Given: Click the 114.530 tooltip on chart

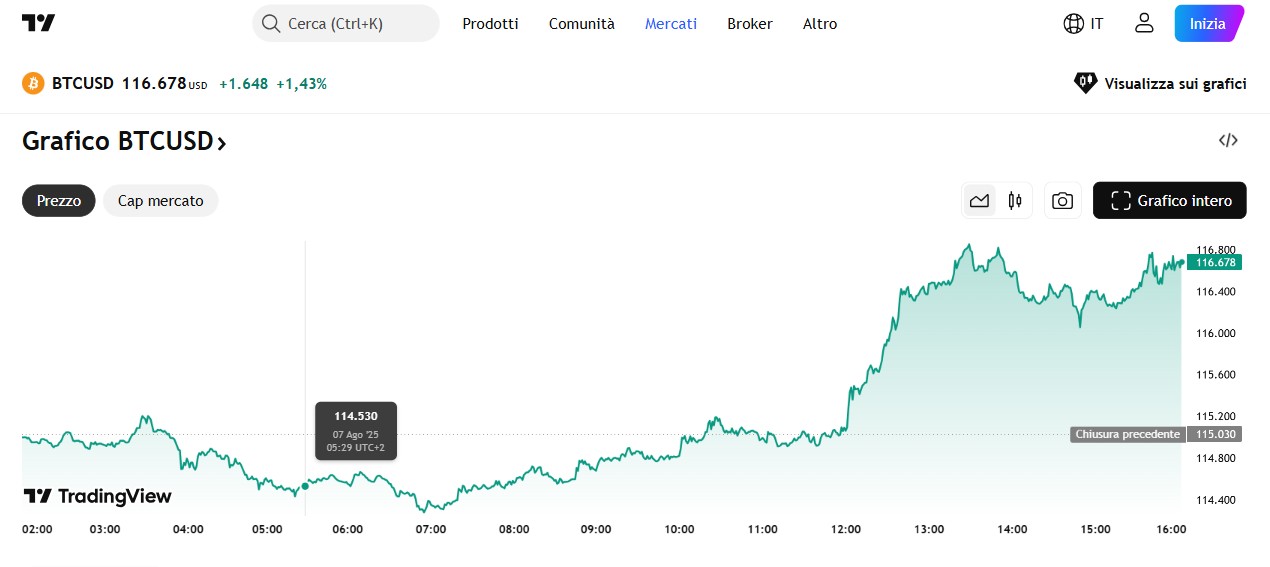Looking at the screenshot, I should pyautogui.click(x=356, y=431).
